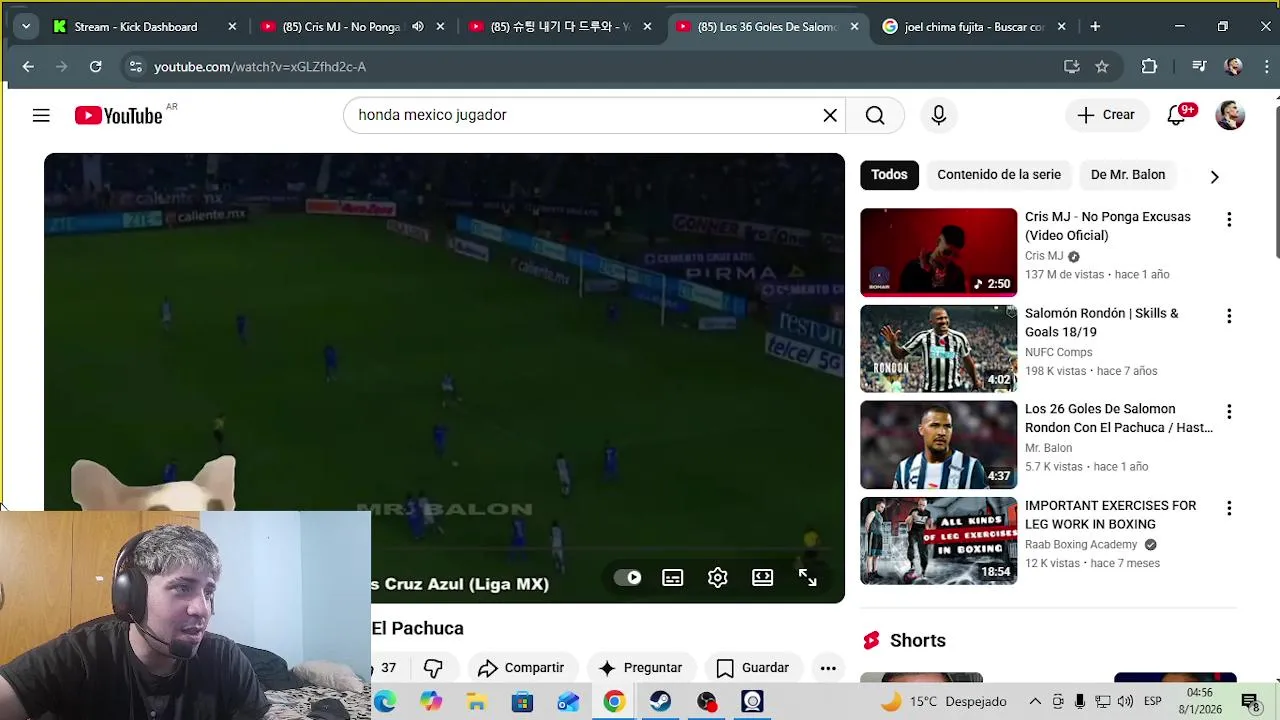Screen dimensions: 1280x720
Task: Install or cast icon in the address bar
Action: coord(1072,67)
